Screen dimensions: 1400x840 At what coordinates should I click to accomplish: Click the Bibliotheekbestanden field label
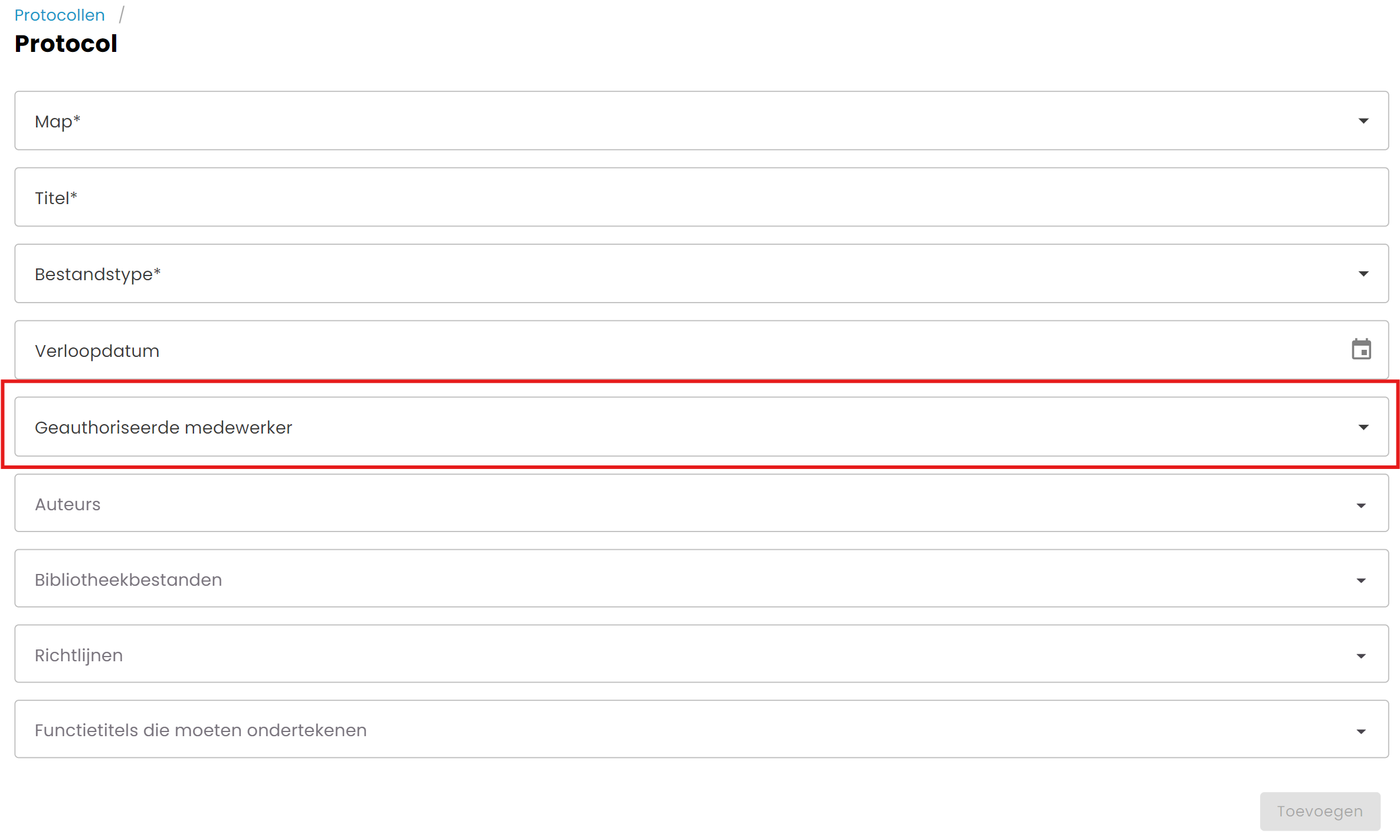click(129, 580)
